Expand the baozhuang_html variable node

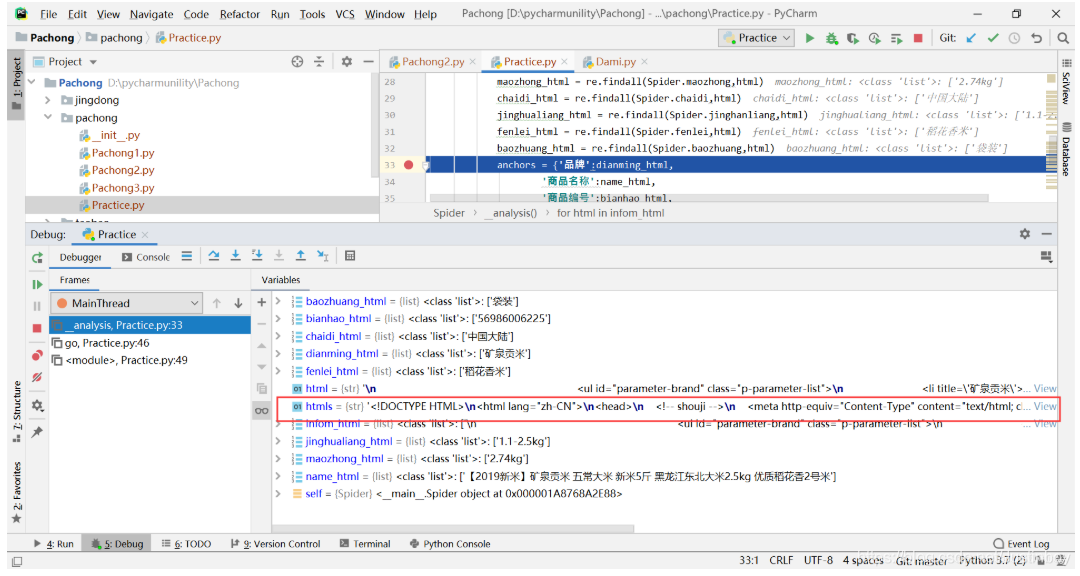pos(278,301)
